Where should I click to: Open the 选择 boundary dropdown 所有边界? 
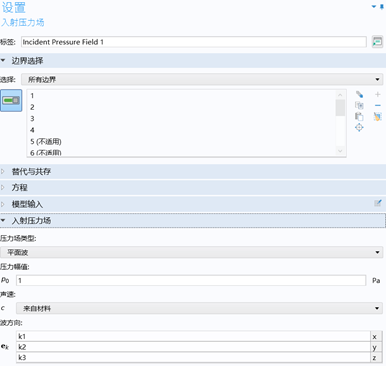tap(202, 79)
